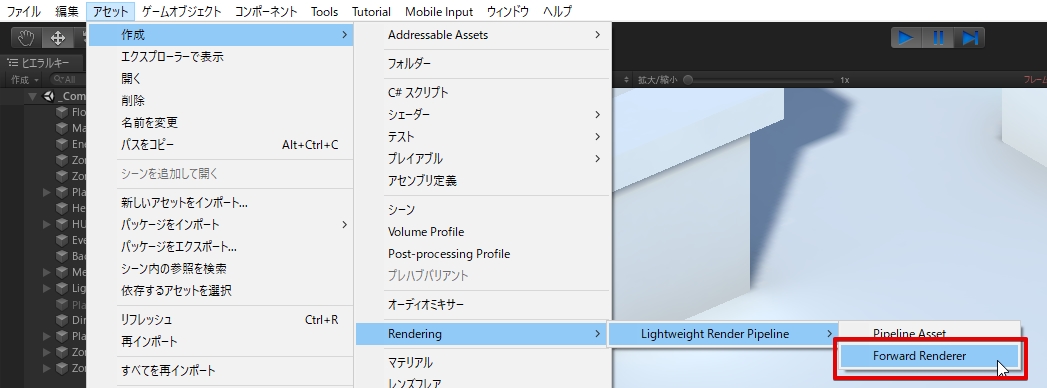Open the ウィンドウ menu
Viewport: 1047px width, 388px height.
coord(507,11)
